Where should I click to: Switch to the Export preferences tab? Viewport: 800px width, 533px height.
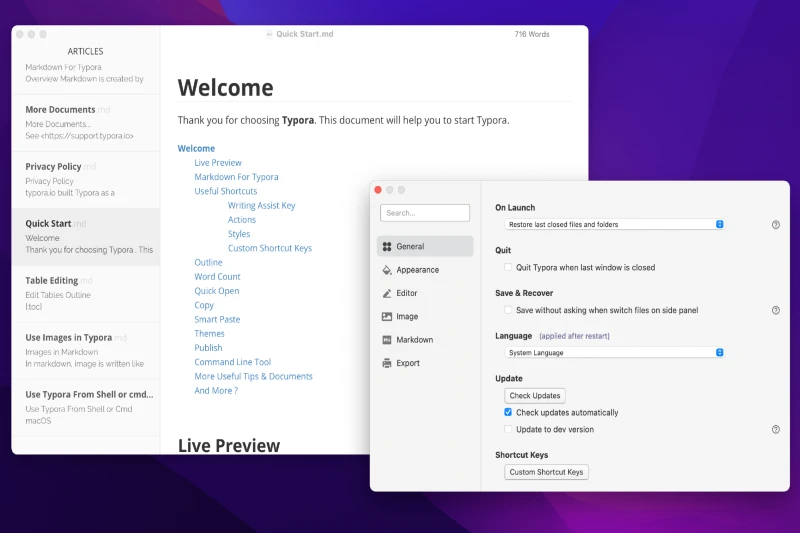click(425, 363)
